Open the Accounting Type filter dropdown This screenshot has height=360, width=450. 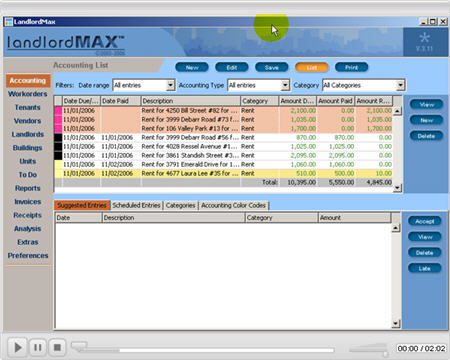click(285, 85)
